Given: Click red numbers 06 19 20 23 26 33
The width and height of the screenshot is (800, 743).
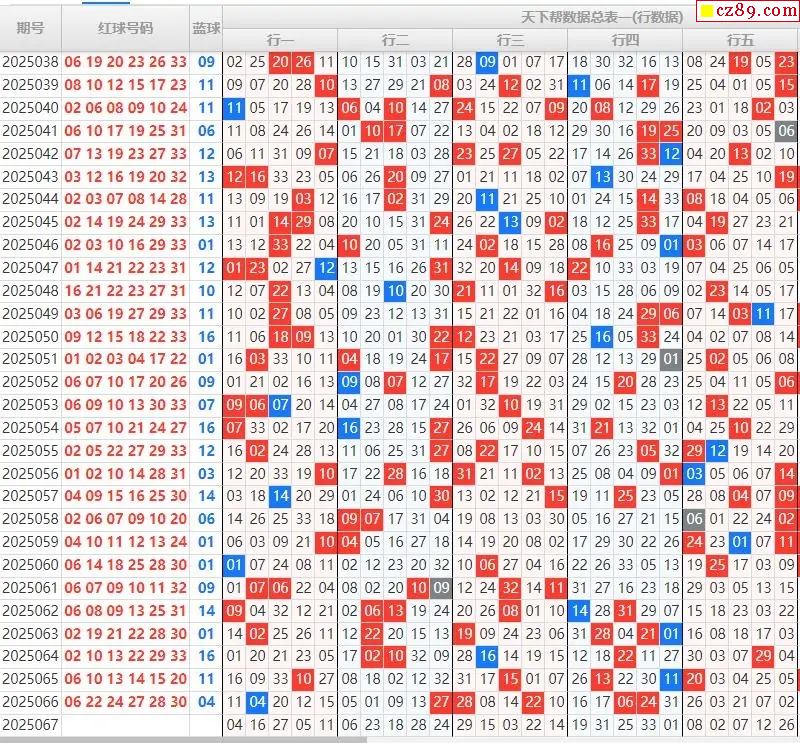Looking at the screenshot, I should pyautogui.click(x=126, y=62).
